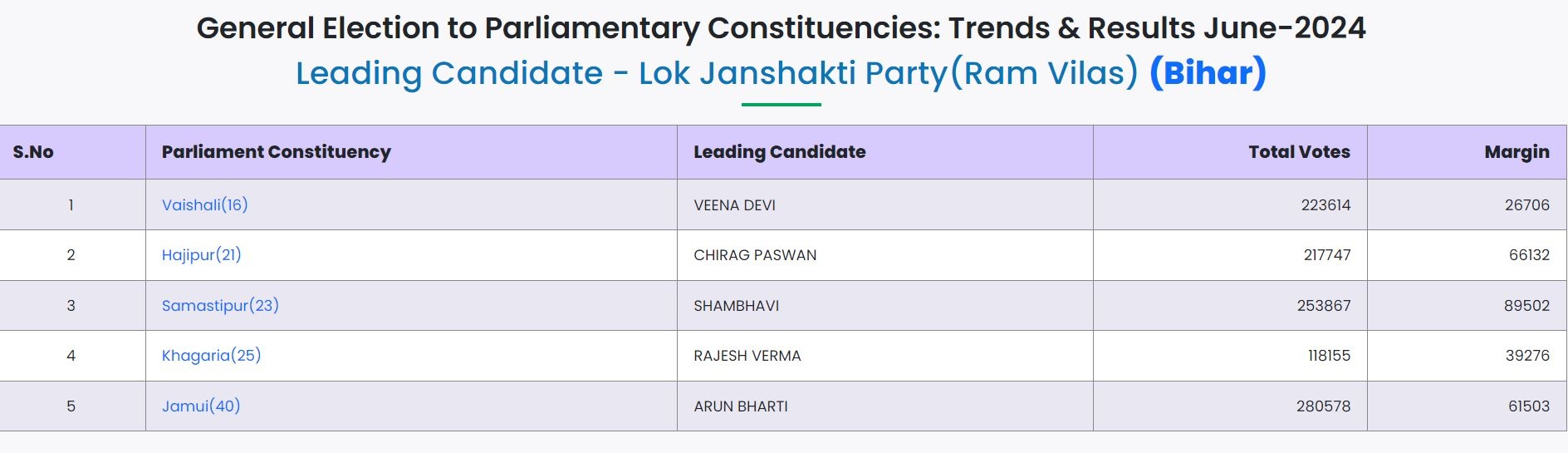Click candidate name RAJESH VERMA
1568x453 pixels.
point(747,356)
